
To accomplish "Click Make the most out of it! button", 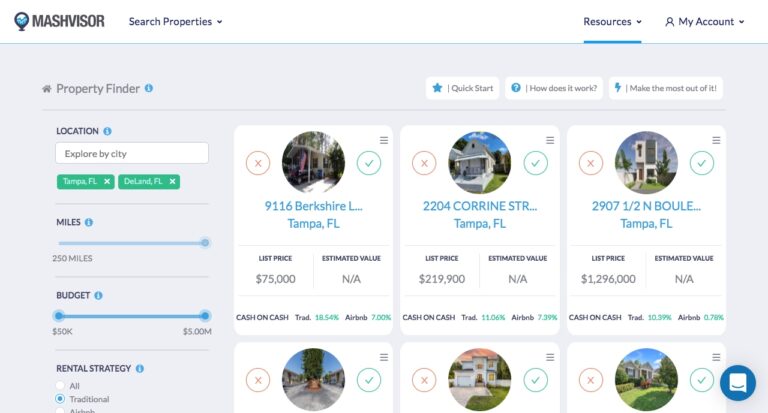I will (x=666, y=88).
